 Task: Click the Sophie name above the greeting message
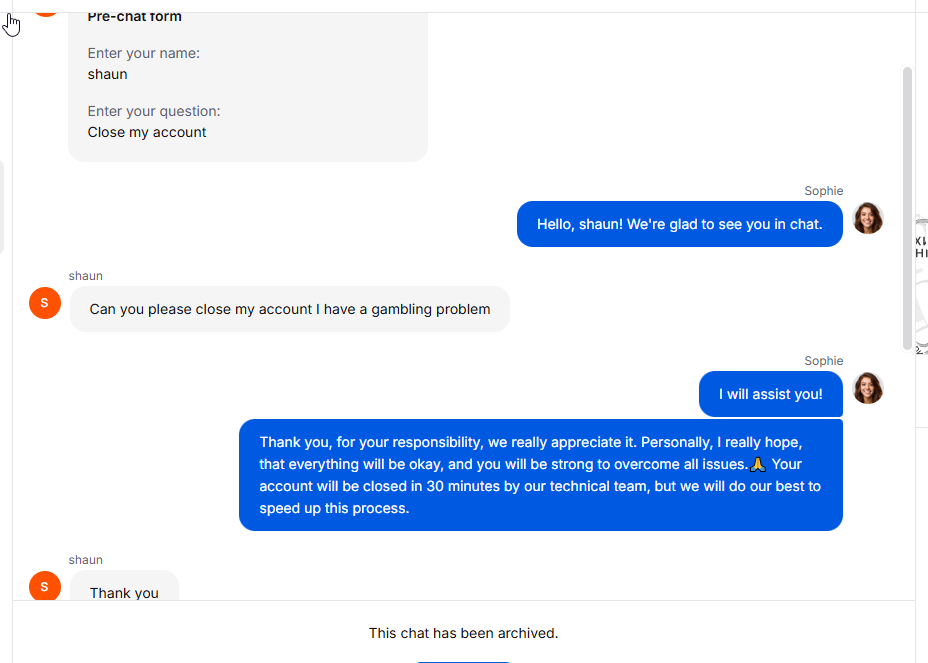(823, 191)
